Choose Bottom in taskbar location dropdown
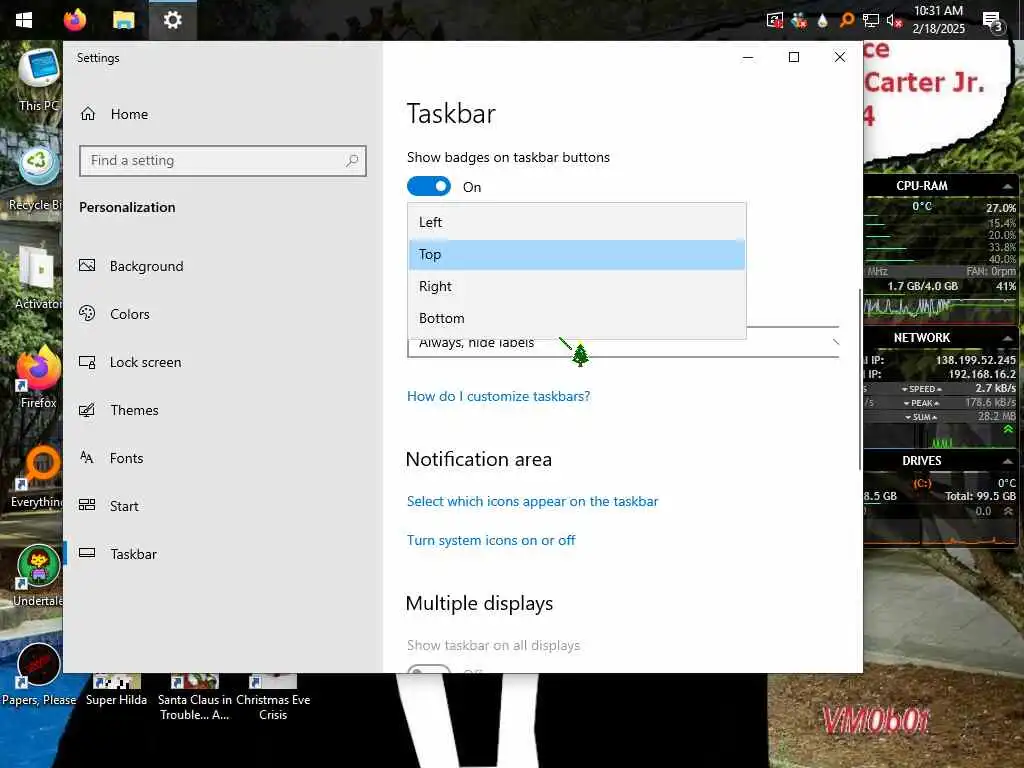This screenshot has height=768, width=1024. coord(577,318)
